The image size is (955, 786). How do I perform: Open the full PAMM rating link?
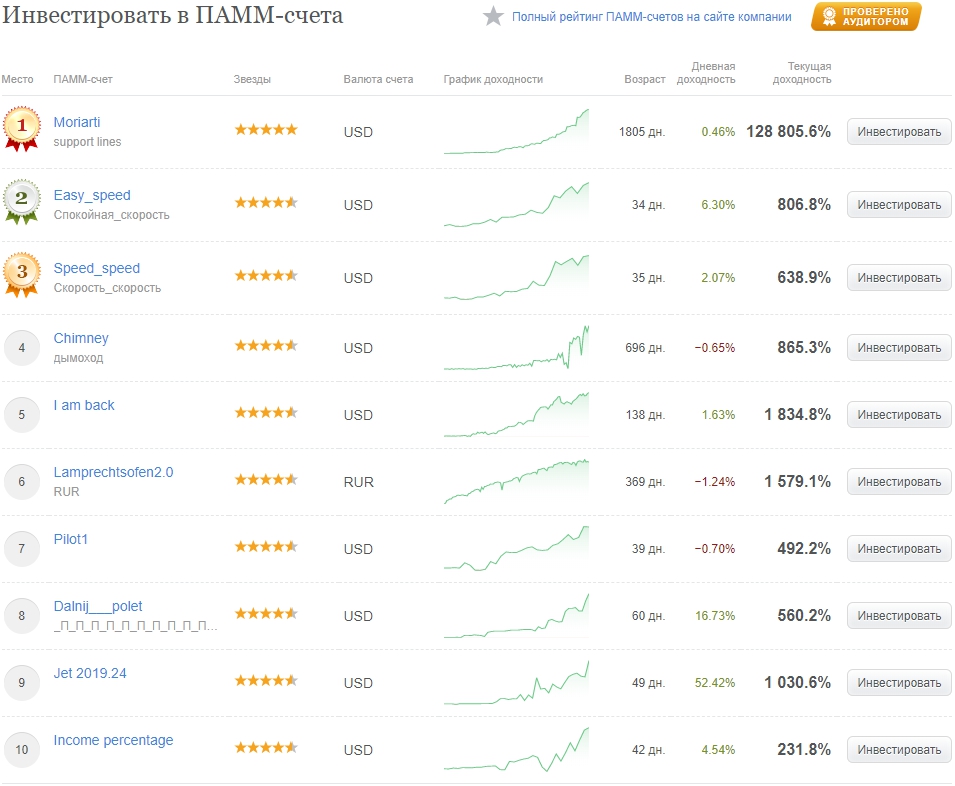click(x=651, y=17)
